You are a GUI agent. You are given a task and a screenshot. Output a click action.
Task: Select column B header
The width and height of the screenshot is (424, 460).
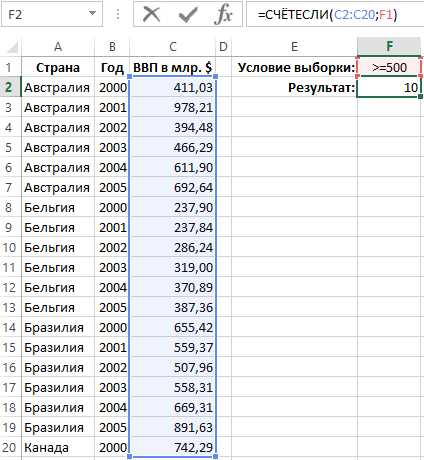pyautogui.click(x=112, y=47)
